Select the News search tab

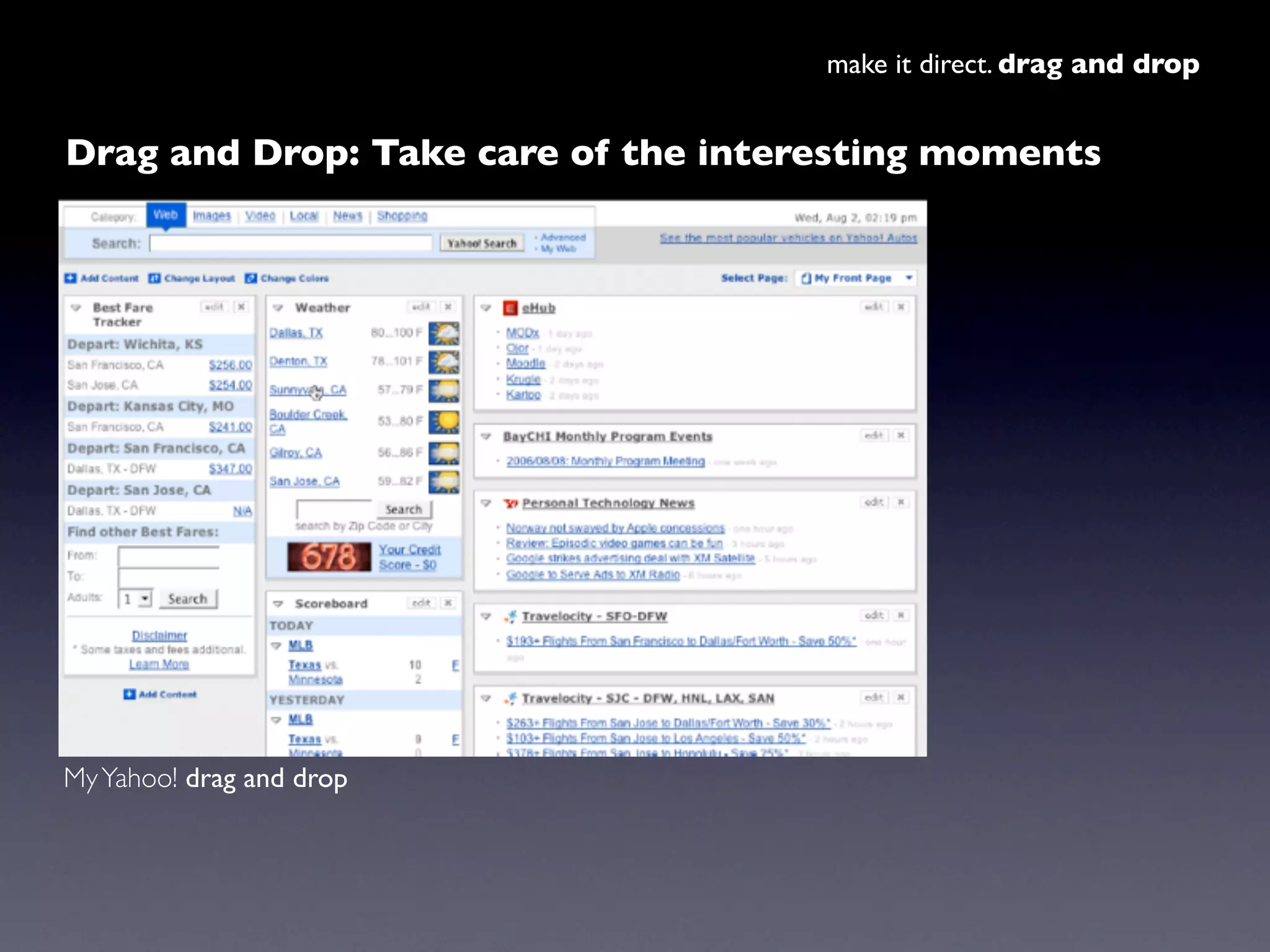(347, 216)
